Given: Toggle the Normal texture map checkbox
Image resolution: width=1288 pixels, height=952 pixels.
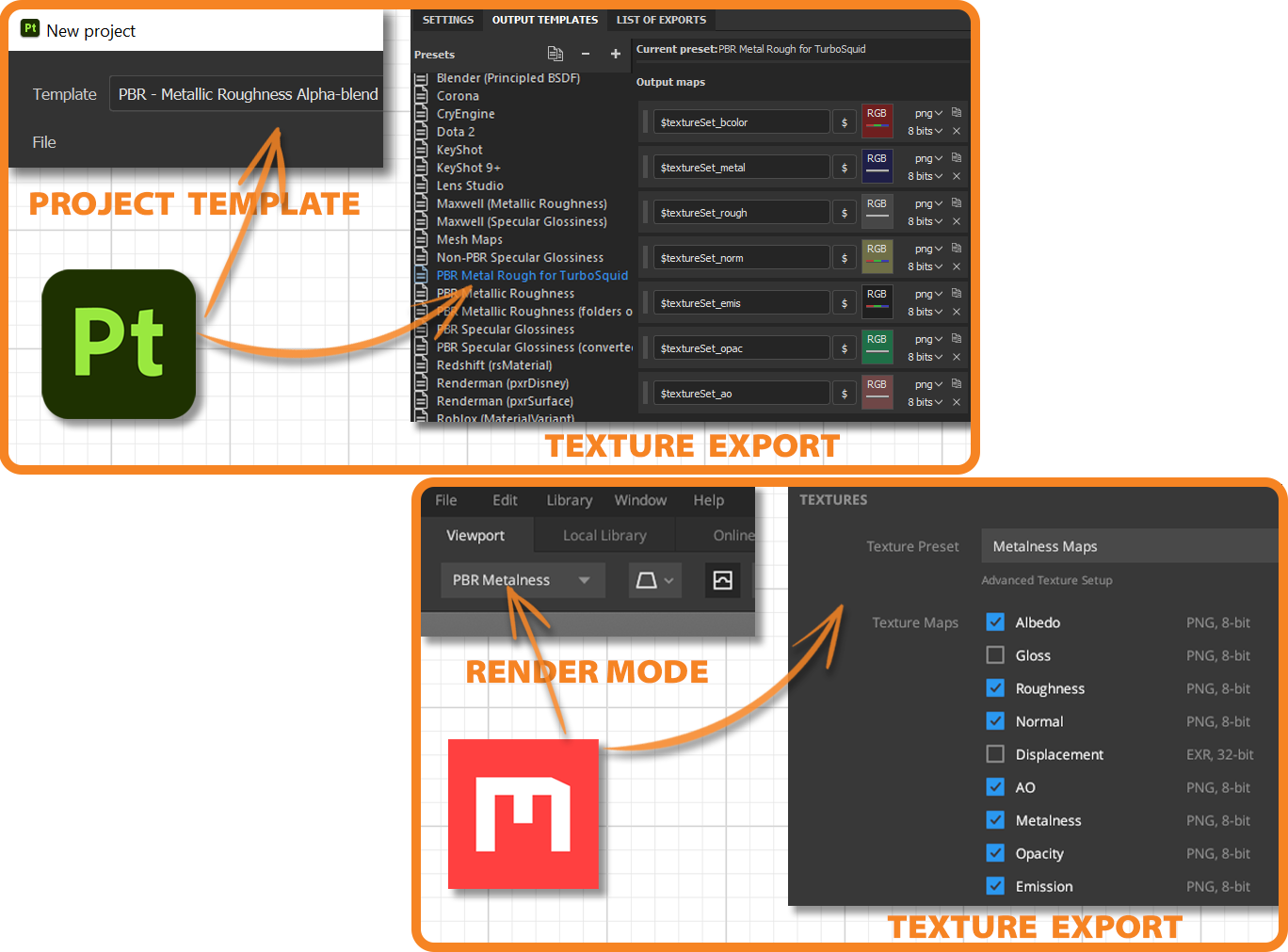Looking at the screenshot, I should click(x=995, y=720).
